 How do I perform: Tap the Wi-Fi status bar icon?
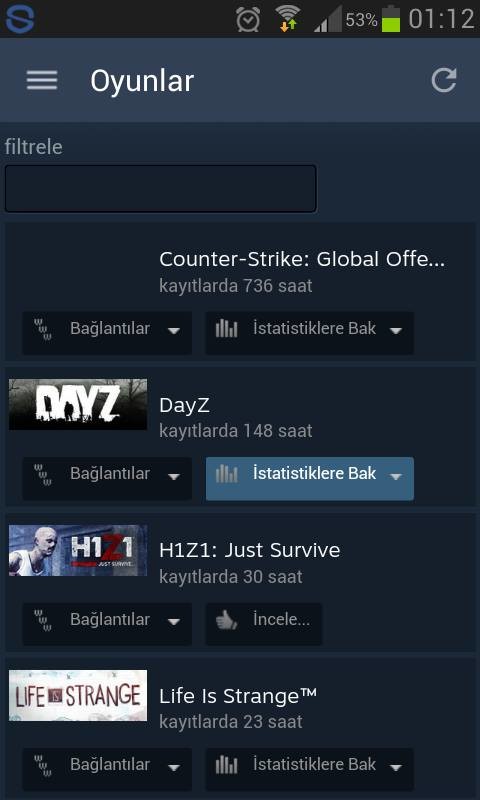(x=288, y=19)
